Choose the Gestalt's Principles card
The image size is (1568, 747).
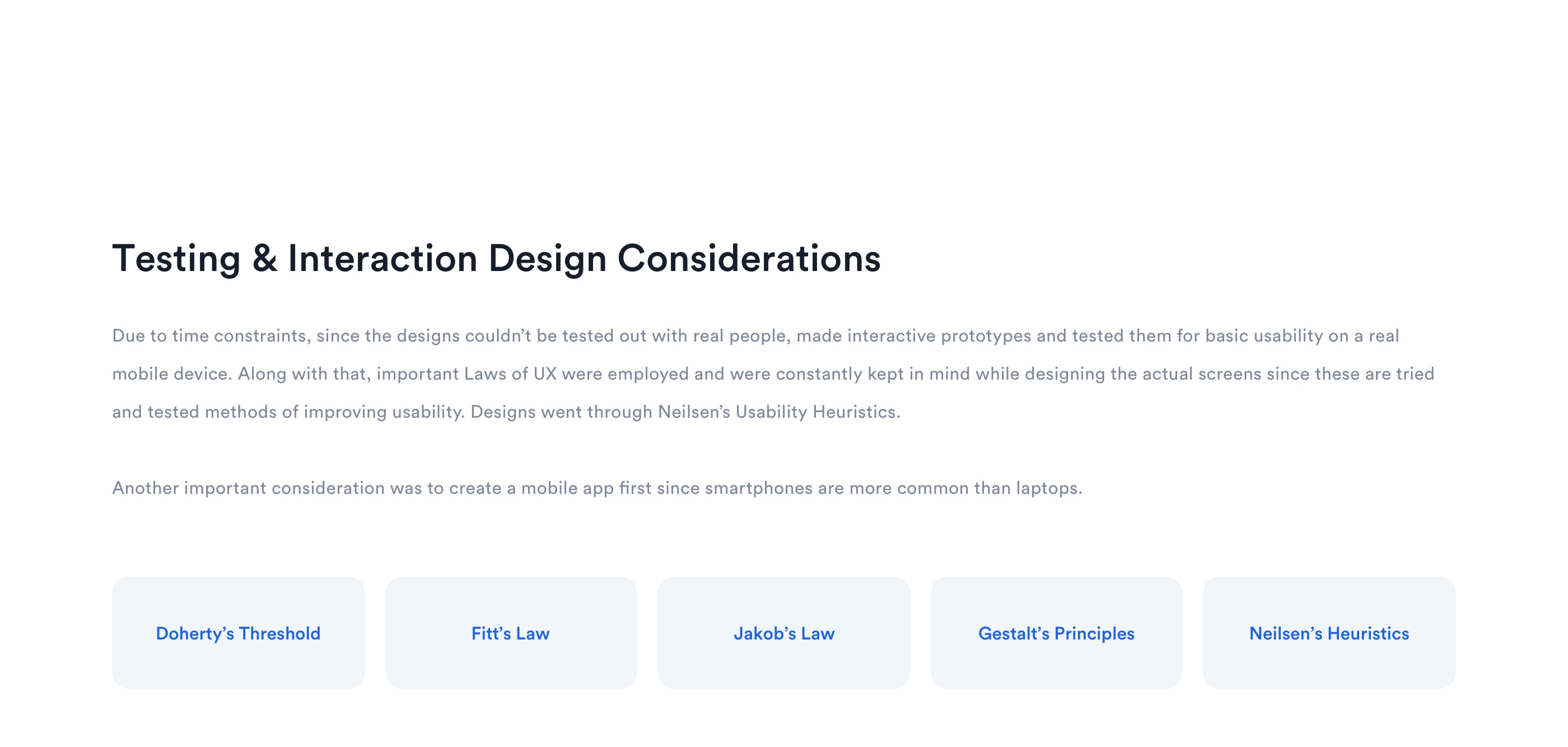1056,633
